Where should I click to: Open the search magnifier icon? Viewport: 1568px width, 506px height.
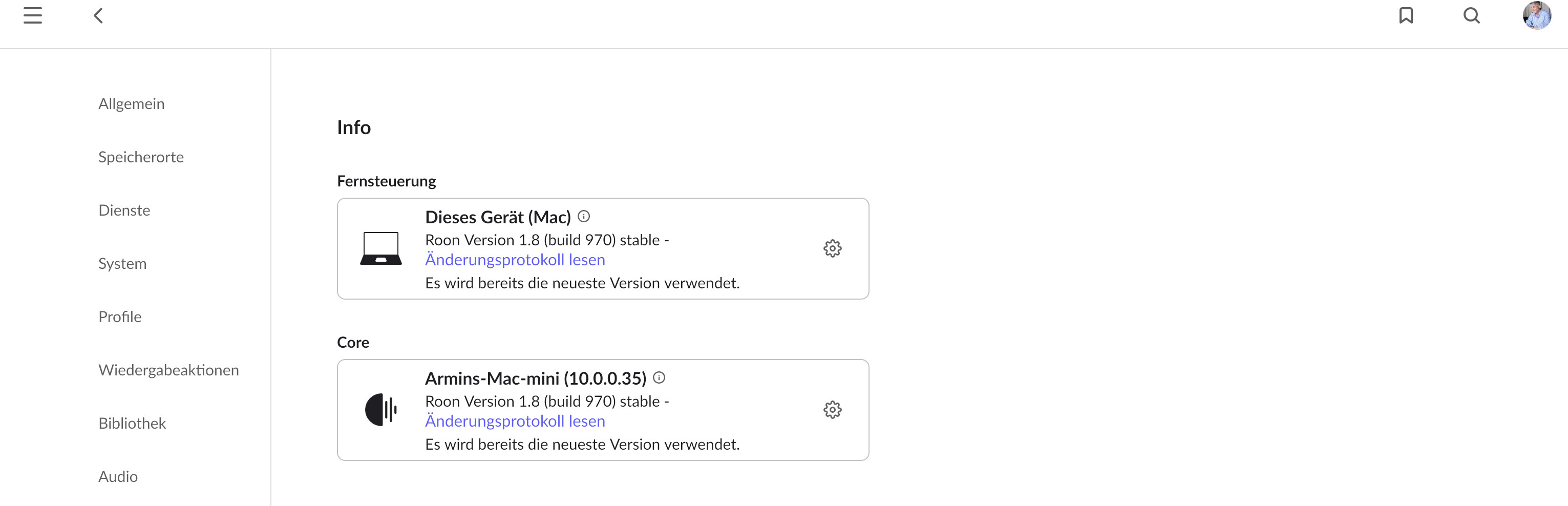[1472, 15]
